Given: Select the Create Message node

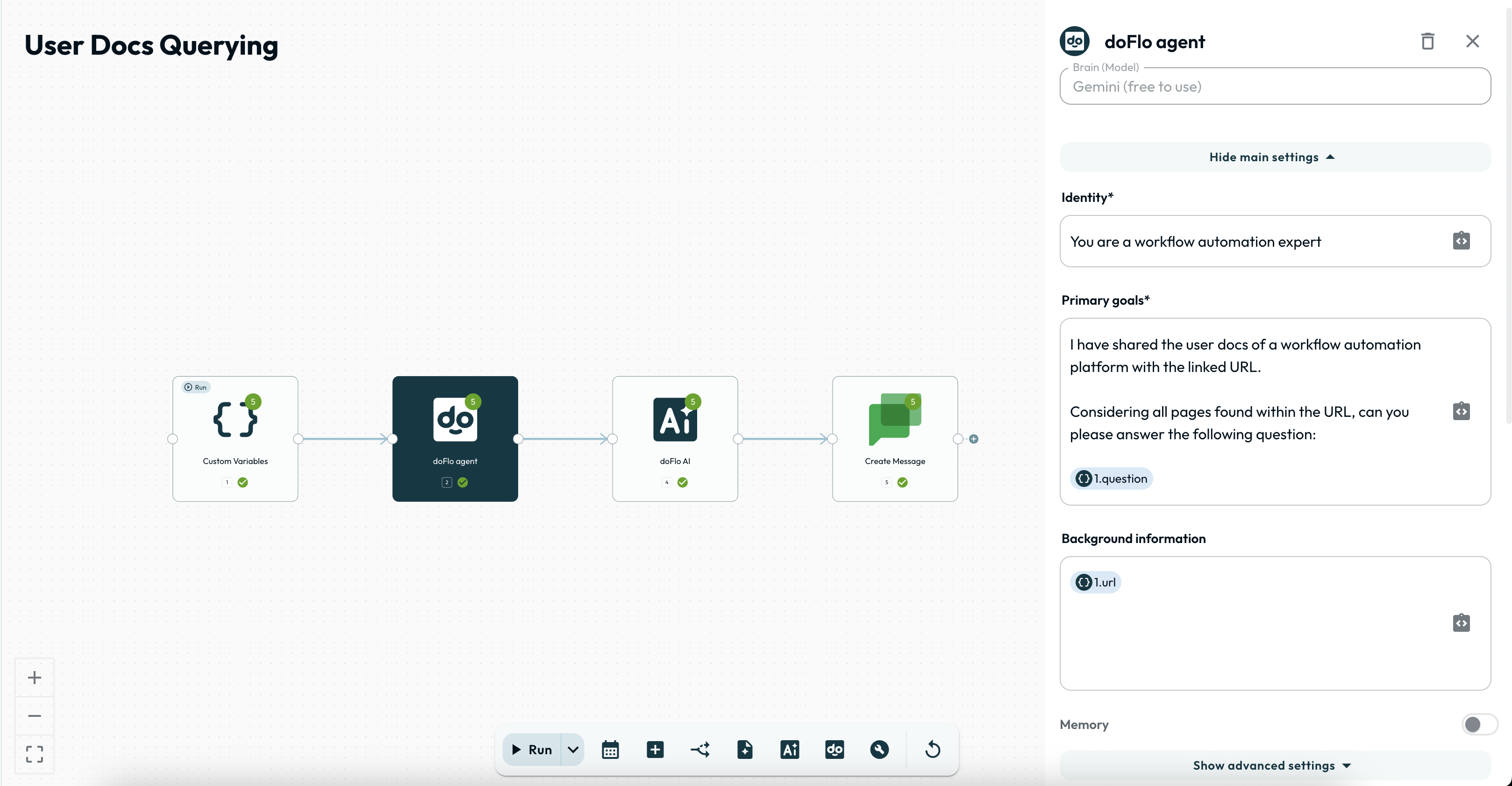Looking at the screenshot, I should (894, 438).
